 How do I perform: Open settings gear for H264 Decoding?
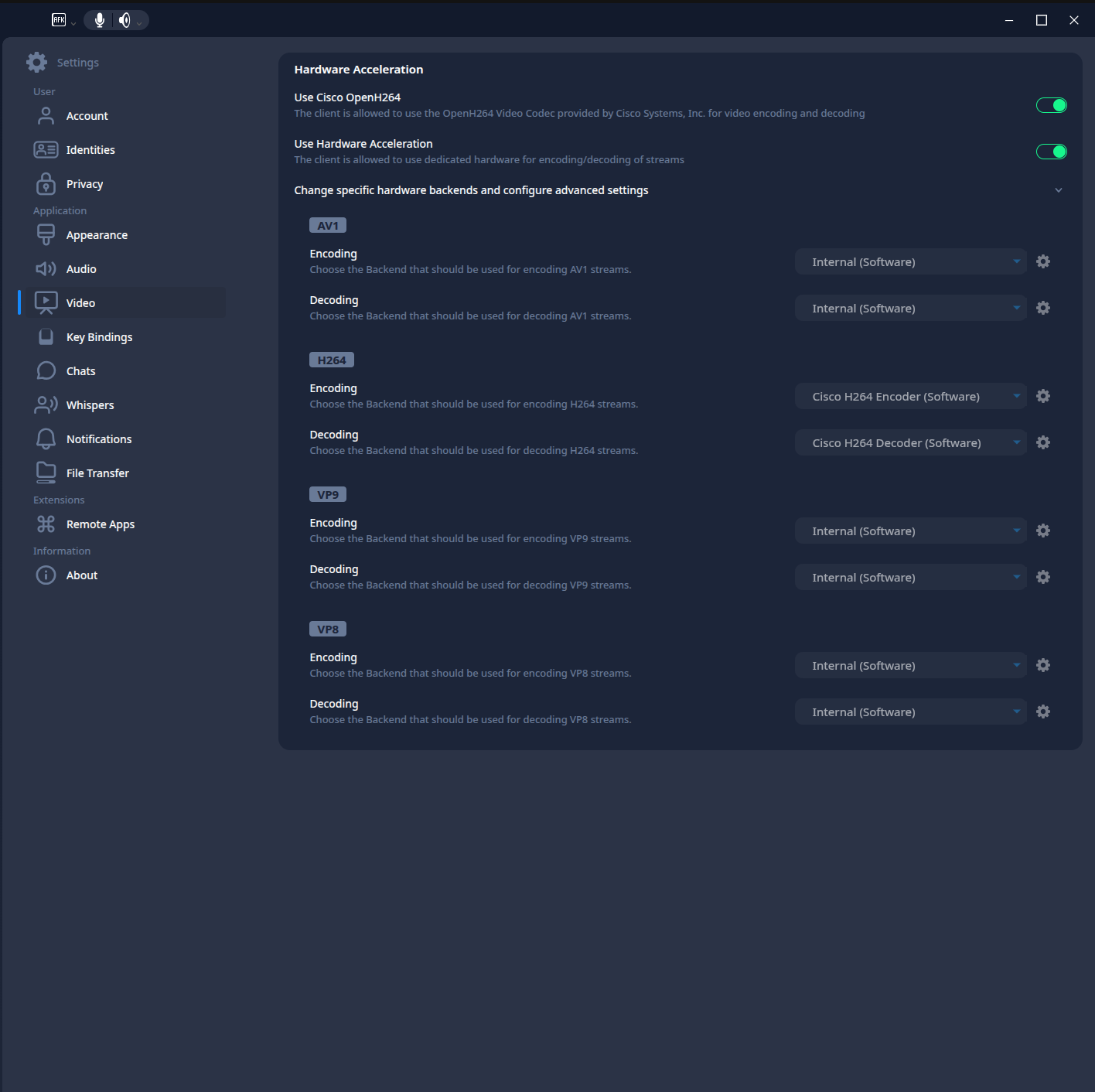[1043, 442]
